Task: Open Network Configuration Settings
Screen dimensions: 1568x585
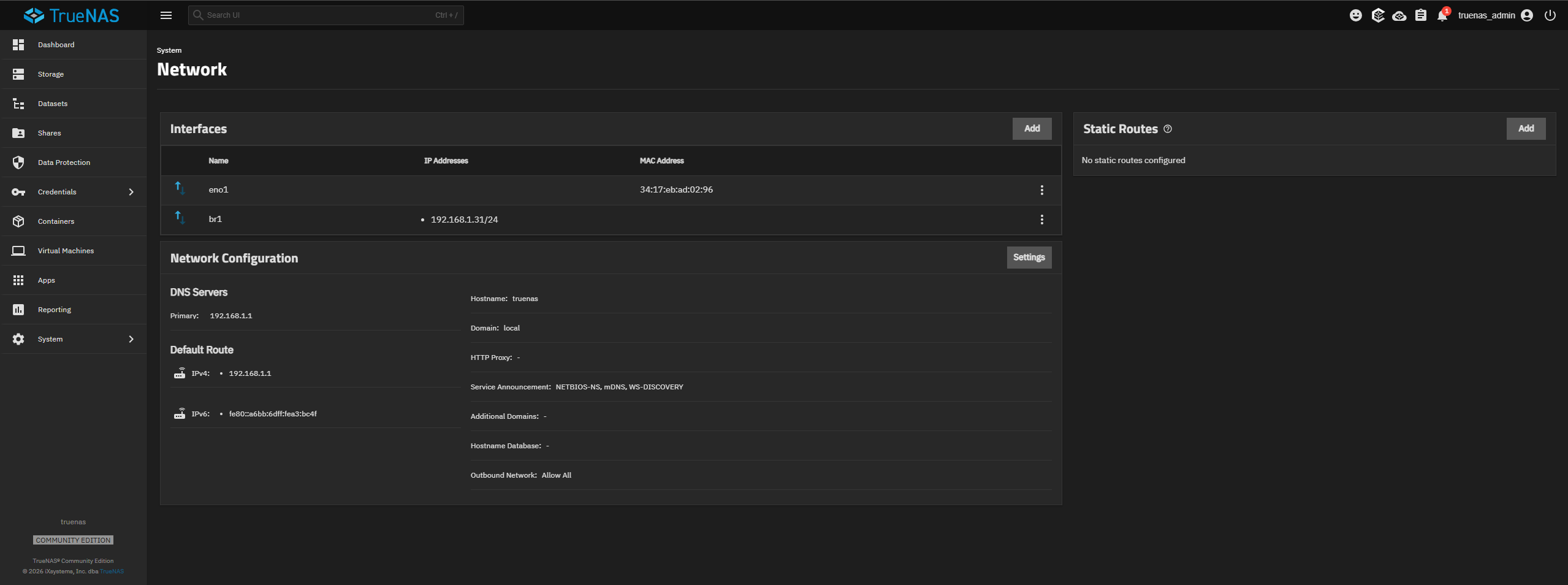Action: tap(1029, 258)
